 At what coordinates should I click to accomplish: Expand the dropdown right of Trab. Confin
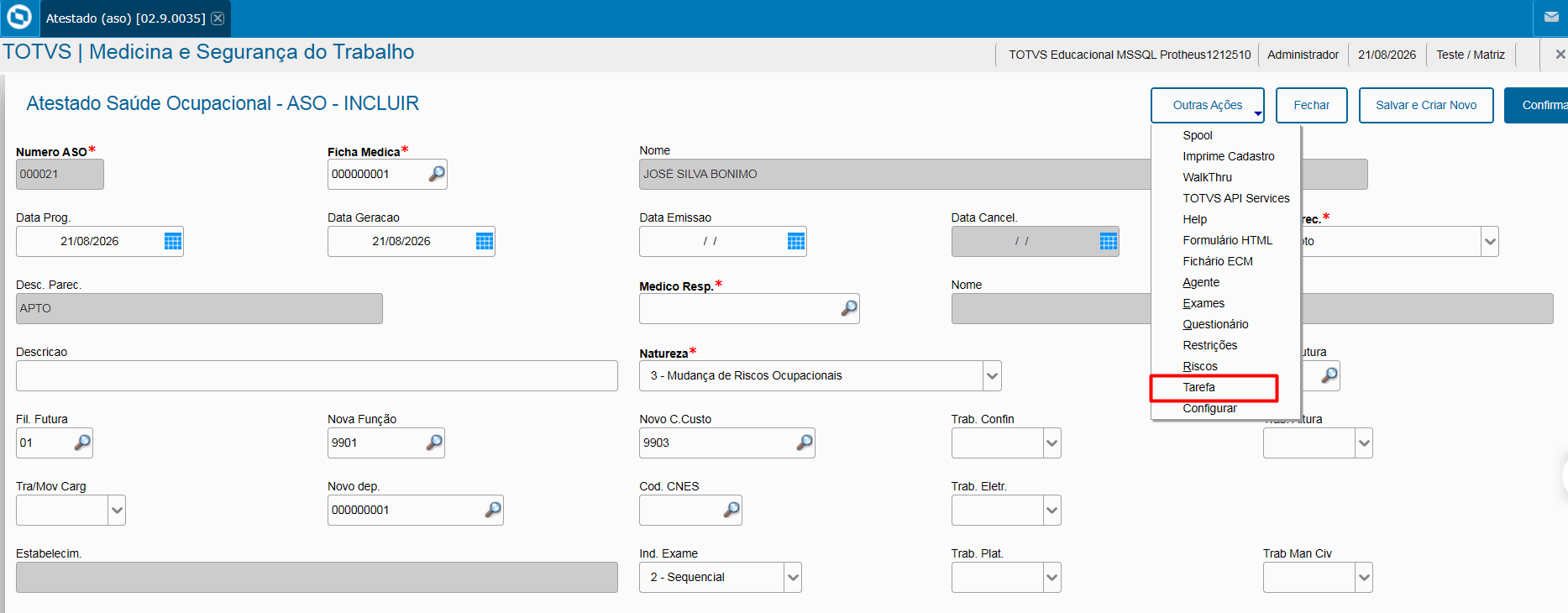click(x=1364, y=443)
